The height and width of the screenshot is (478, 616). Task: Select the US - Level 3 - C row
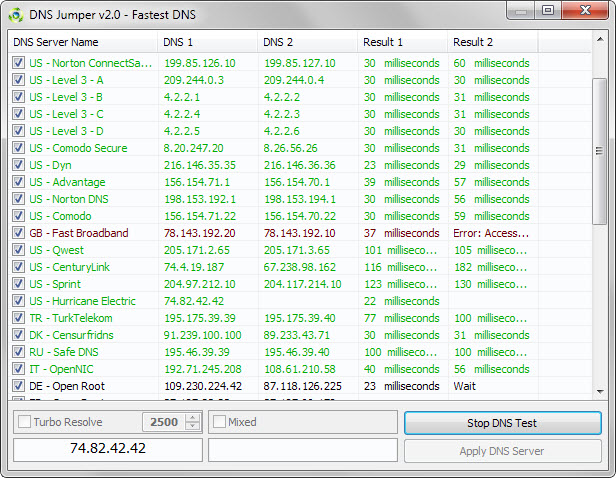point(300,114)
